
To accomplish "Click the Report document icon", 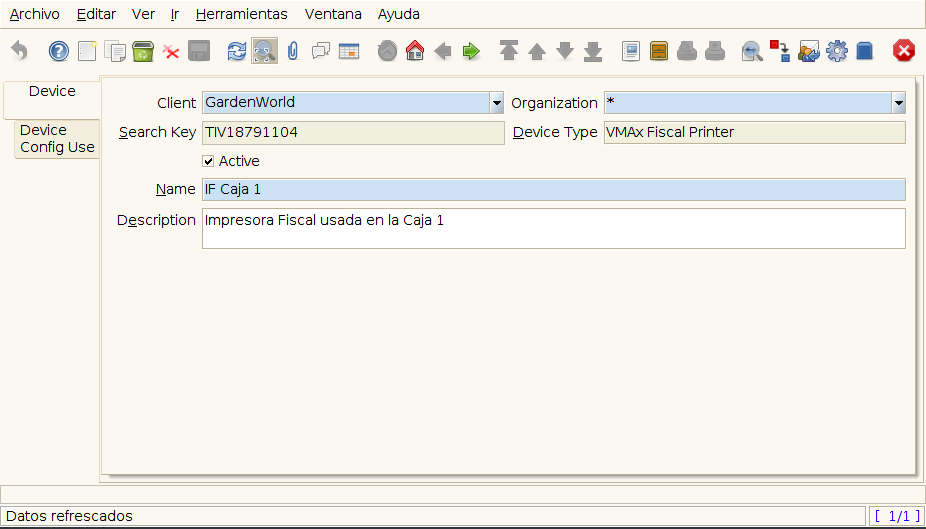I will click(631, 51).
